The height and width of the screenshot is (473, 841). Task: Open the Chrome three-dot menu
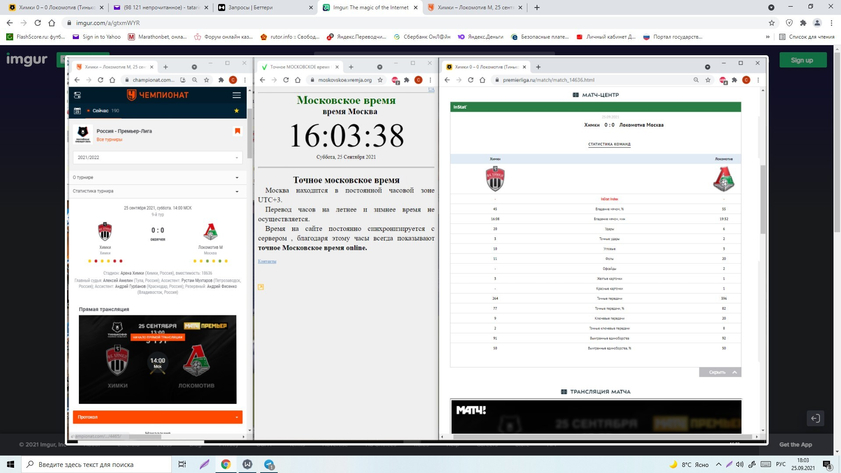point(831,23)
